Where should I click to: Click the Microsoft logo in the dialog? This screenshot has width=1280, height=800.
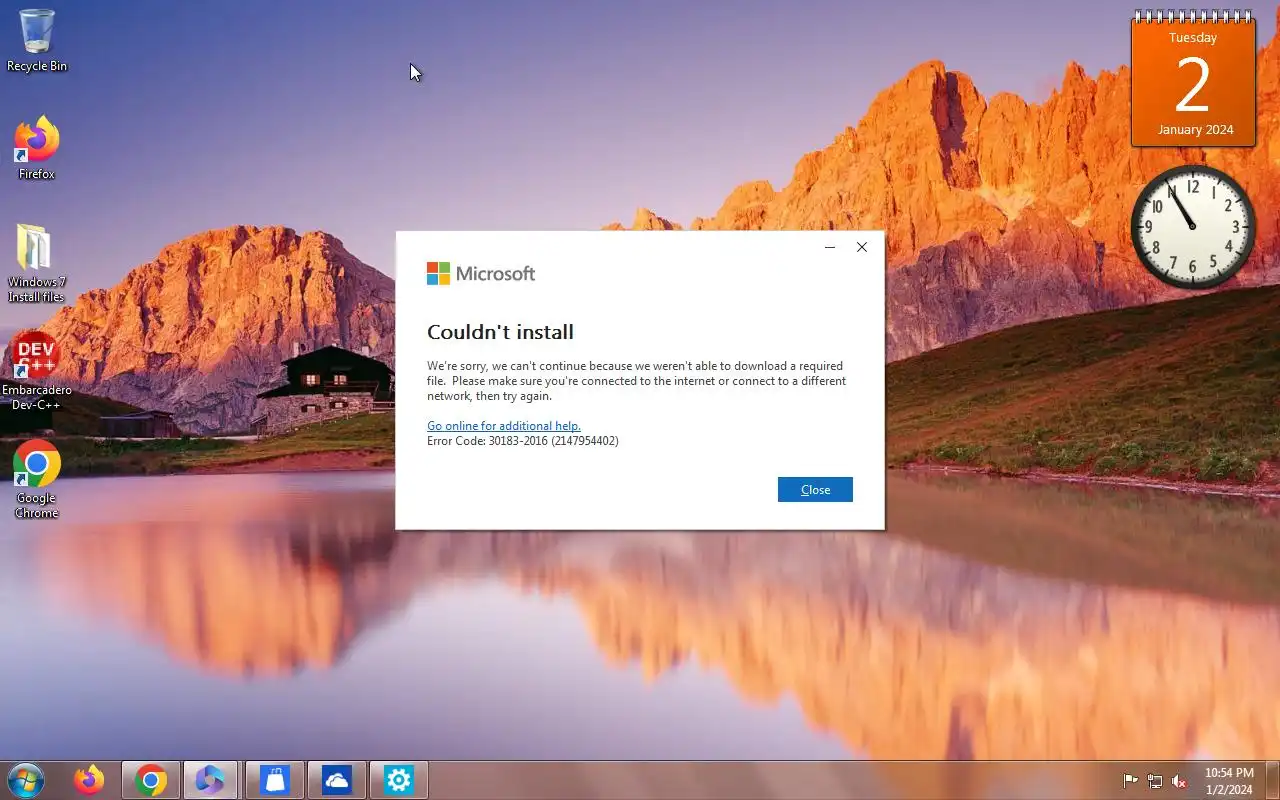click(x=481, y=273)
